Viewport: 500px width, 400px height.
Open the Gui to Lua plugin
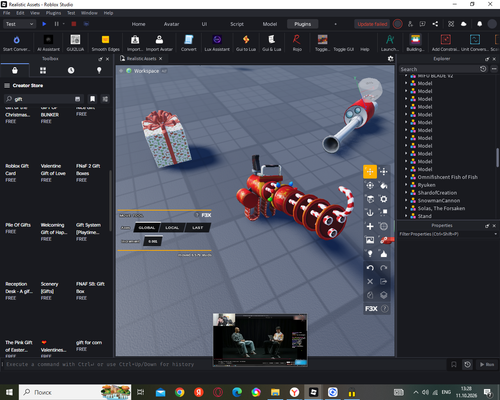tap(246, 43)
